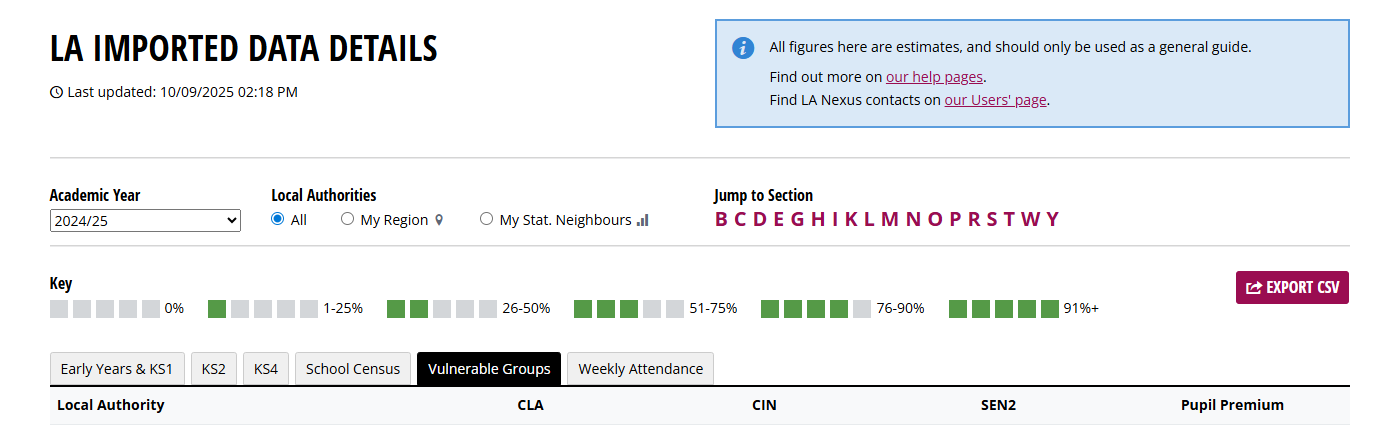1400x425 pixels.
Task: Select the My Region radio button
Action: (x=348, y=219)
